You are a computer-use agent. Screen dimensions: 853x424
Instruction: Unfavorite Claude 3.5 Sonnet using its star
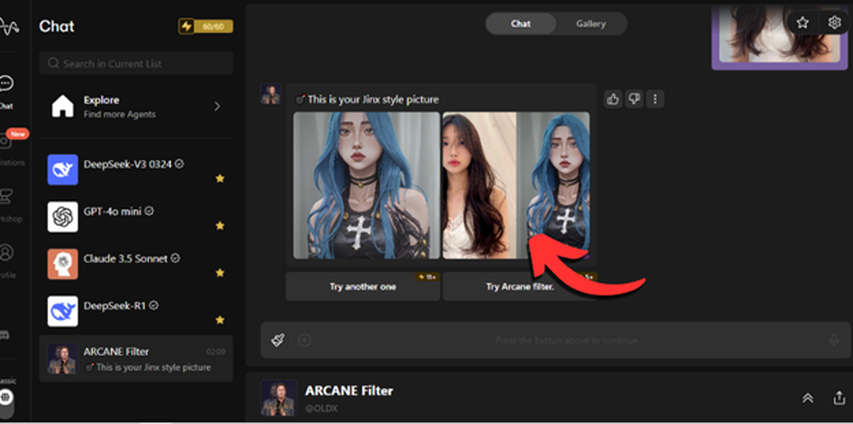click(220, 273)
